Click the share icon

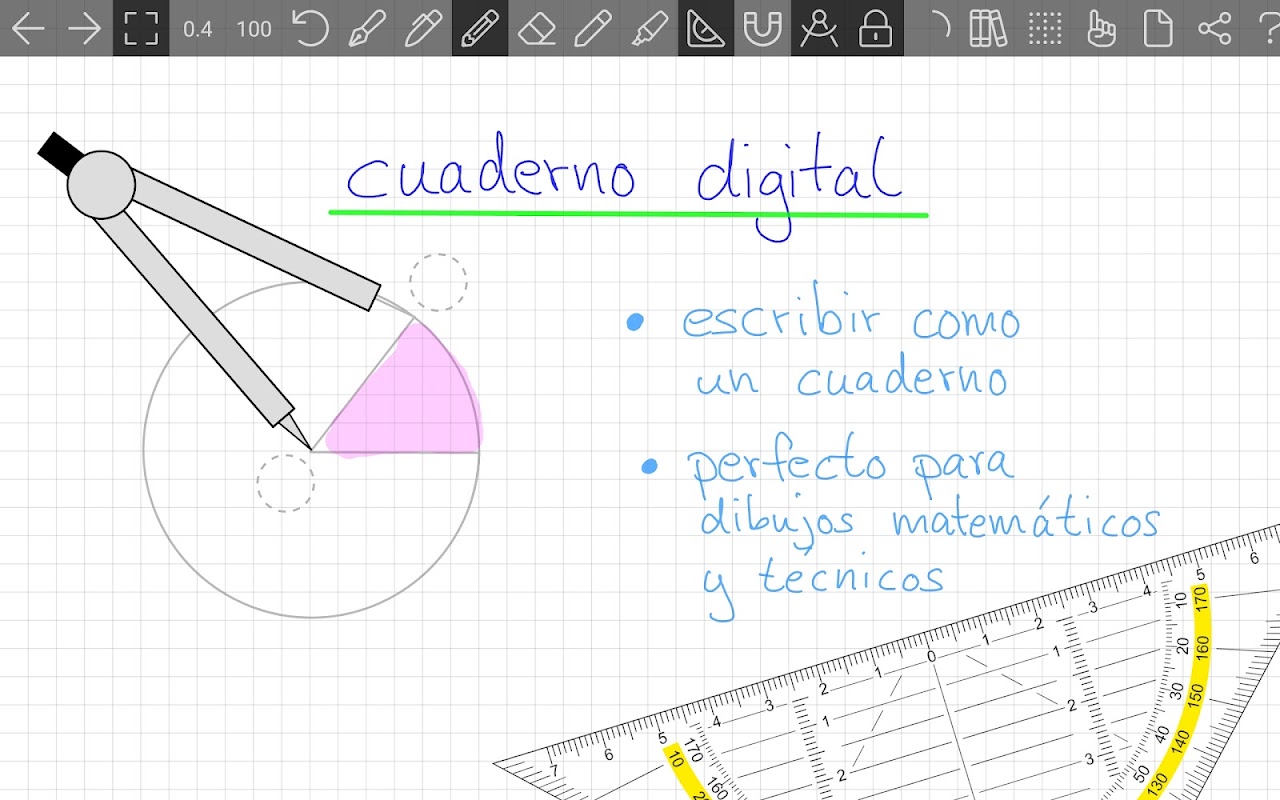click(1214, 28)
